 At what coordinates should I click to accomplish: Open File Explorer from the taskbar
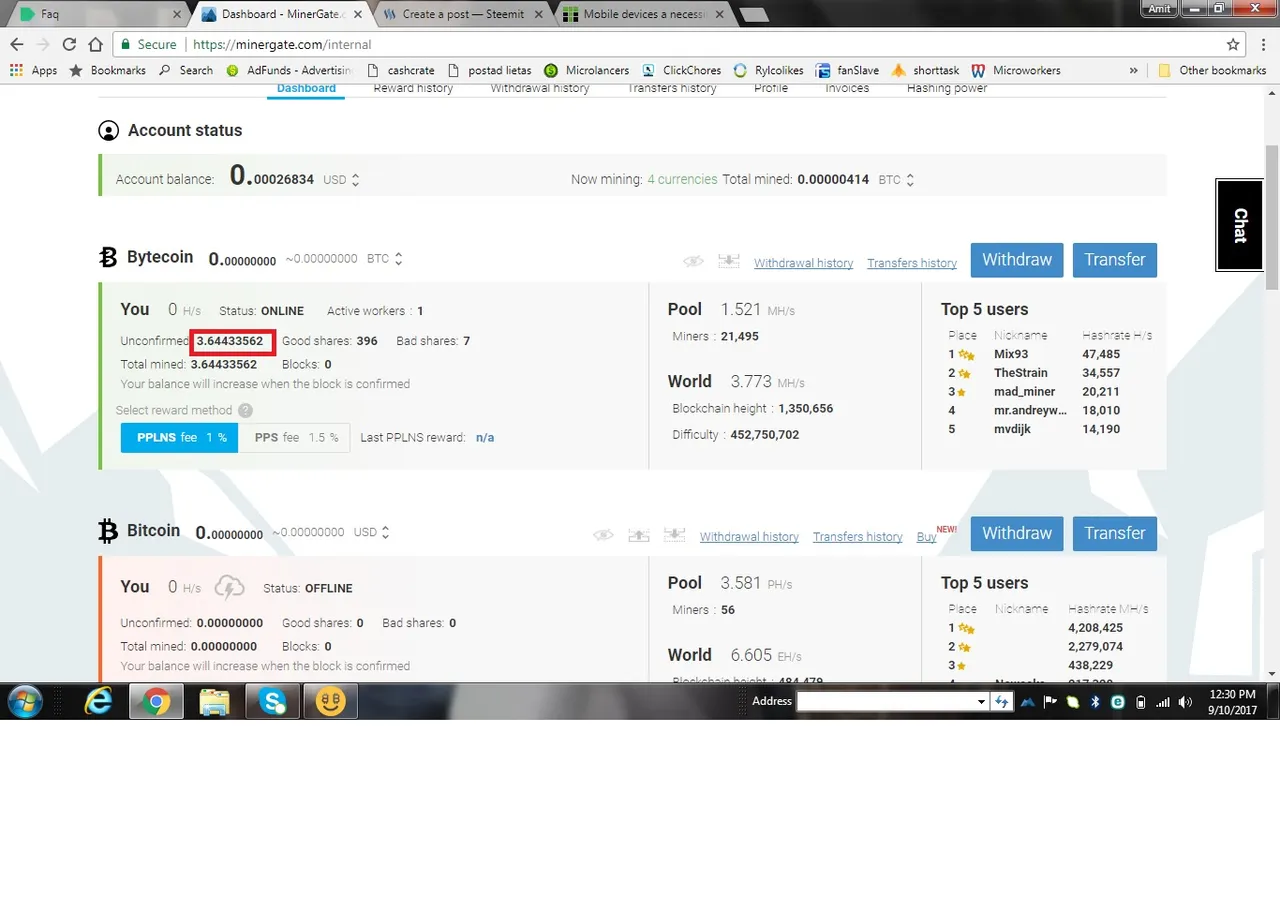214,702
